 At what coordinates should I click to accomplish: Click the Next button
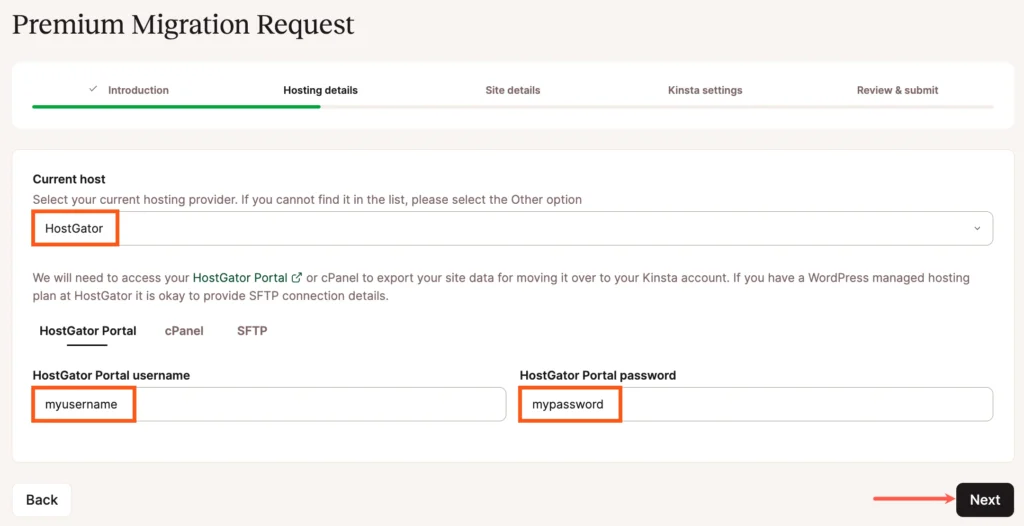(984, 500)
